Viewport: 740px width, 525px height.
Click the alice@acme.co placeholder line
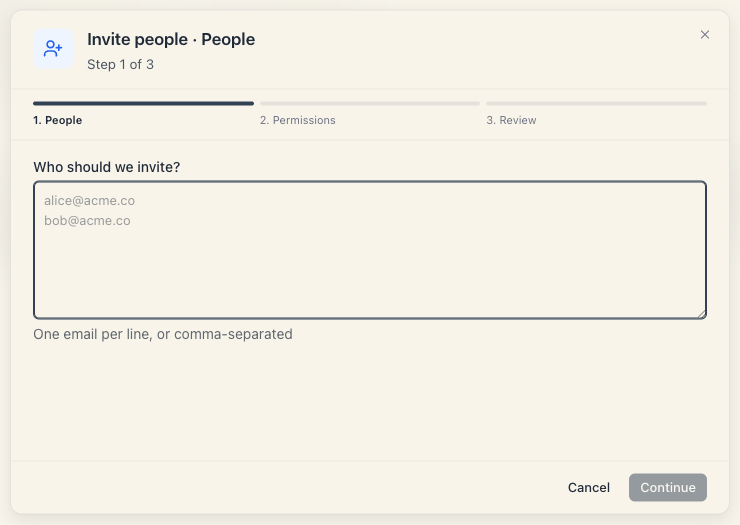(x=89, y=201)
